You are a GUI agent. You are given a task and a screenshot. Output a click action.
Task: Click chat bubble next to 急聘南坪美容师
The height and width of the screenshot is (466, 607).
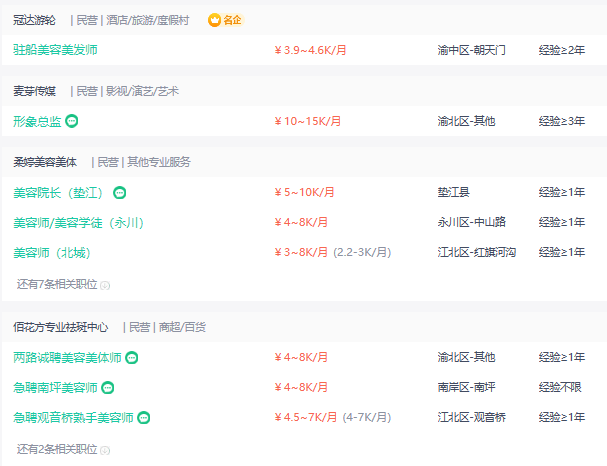[x=108, y=387]
